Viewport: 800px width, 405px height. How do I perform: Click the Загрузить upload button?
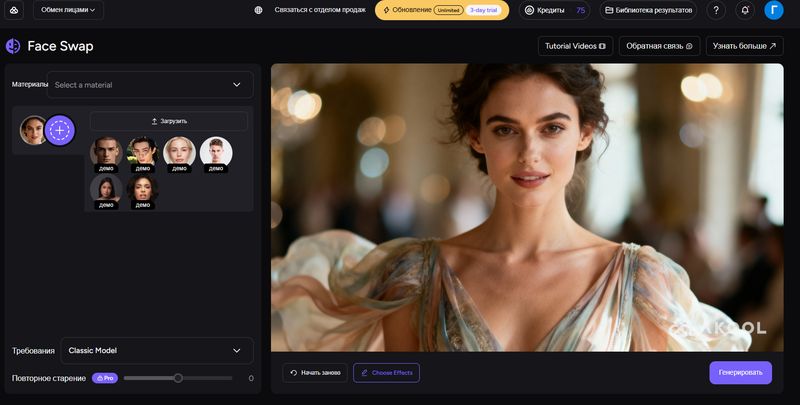pyautogui.click(x=169, y=121)
